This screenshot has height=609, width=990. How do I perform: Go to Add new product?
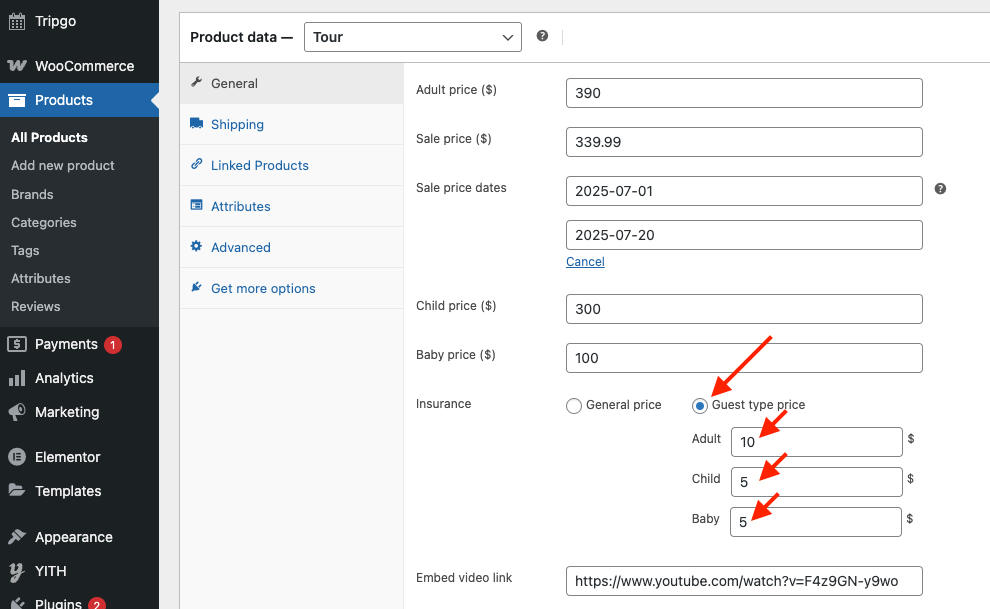[x=63, y=165]
